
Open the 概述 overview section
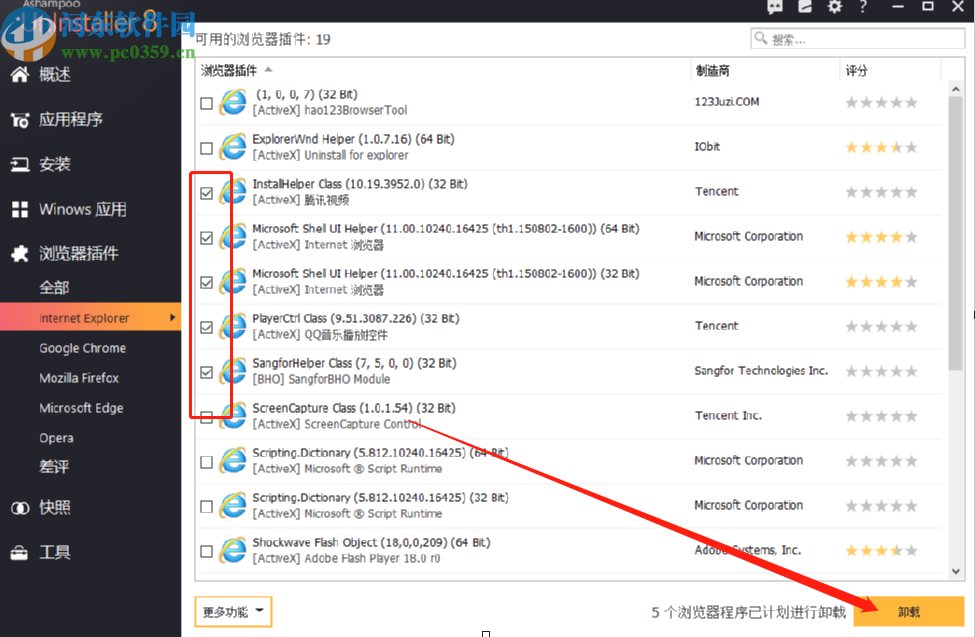coord(41,75)
